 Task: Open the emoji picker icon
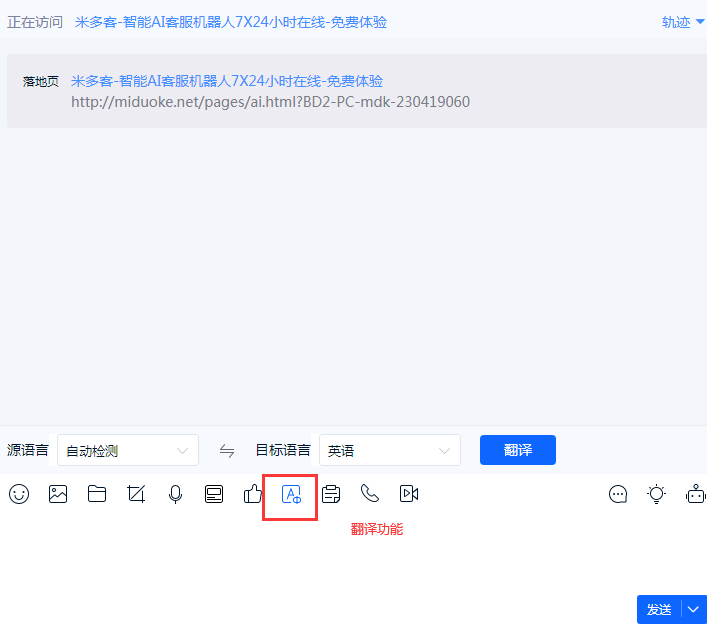click(x=19, y=494)
